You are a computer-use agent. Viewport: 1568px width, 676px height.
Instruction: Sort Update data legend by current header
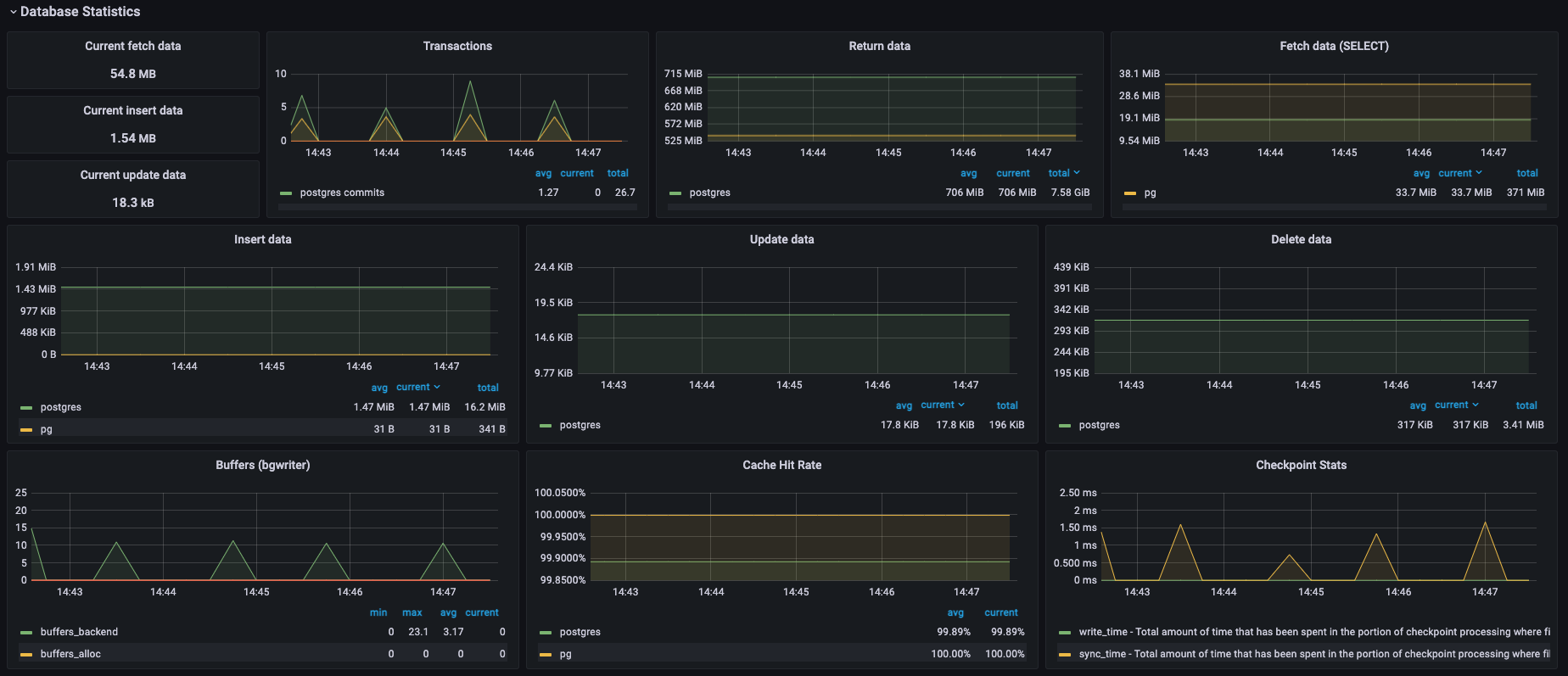coord(943,405)
